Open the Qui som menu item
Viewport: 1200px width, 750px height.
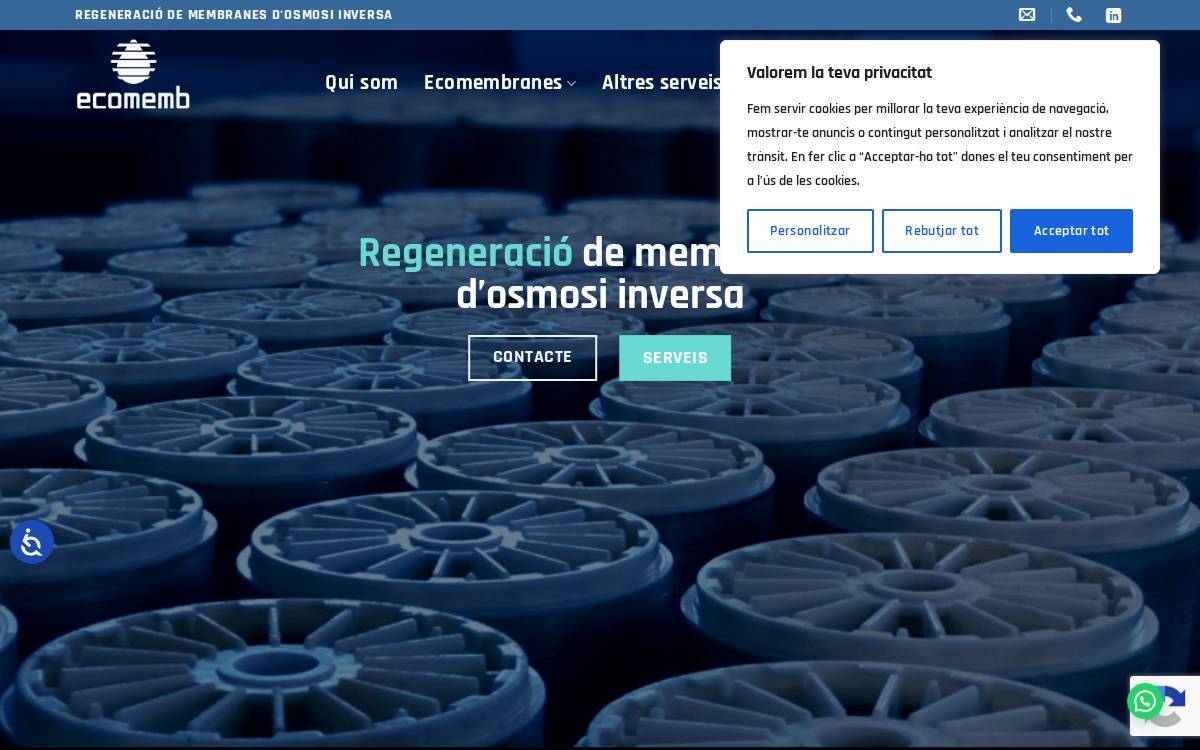point(361,83)
